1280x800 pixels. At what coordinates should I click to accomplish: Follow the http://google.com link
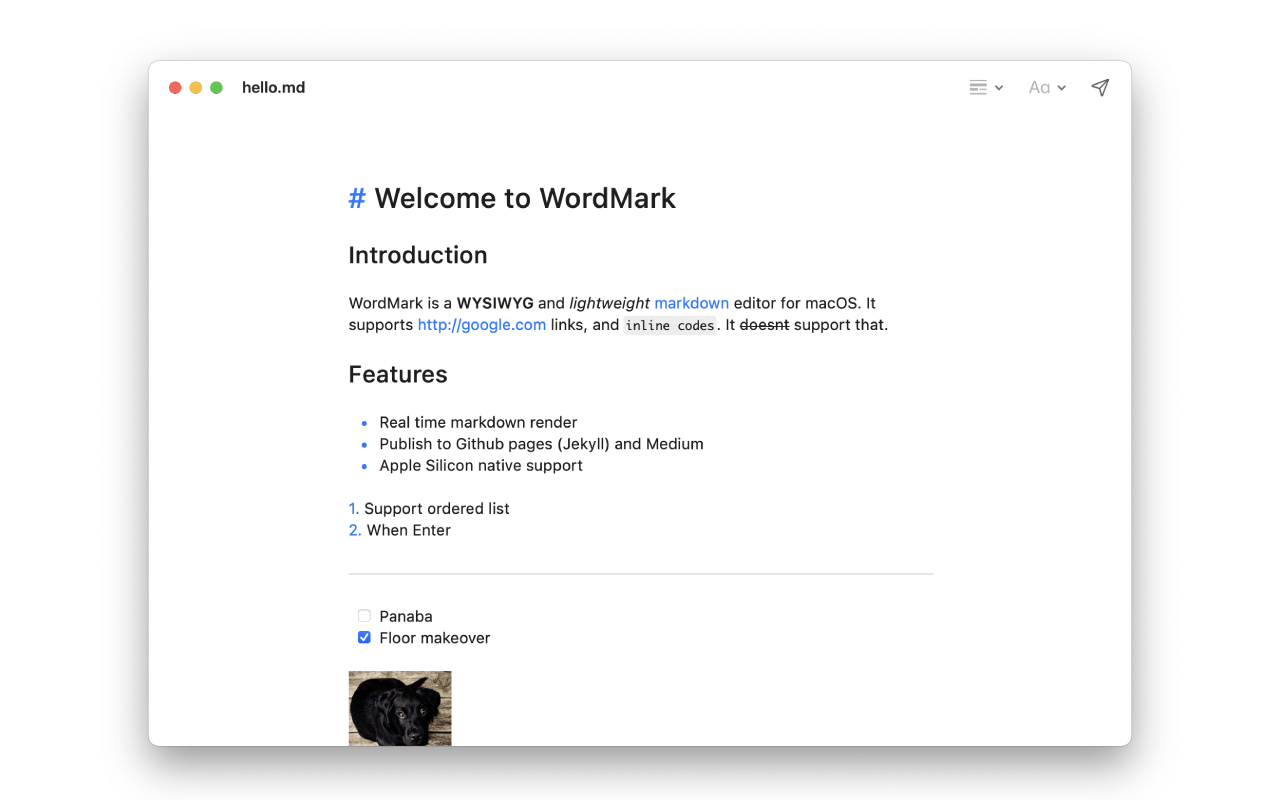coord(482,325)
